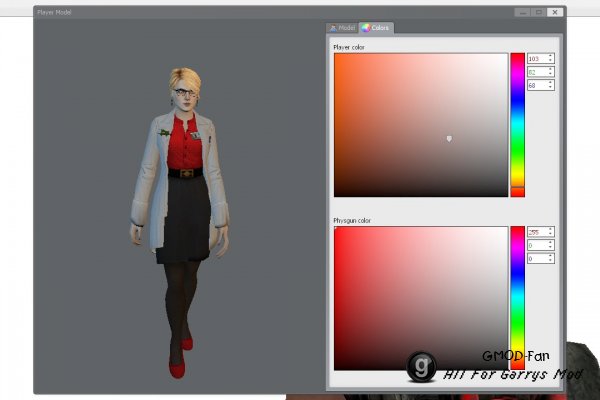Click the person icon on Model tab
Viewport: 600px width, 400px height.
click(x=333, y=28)
